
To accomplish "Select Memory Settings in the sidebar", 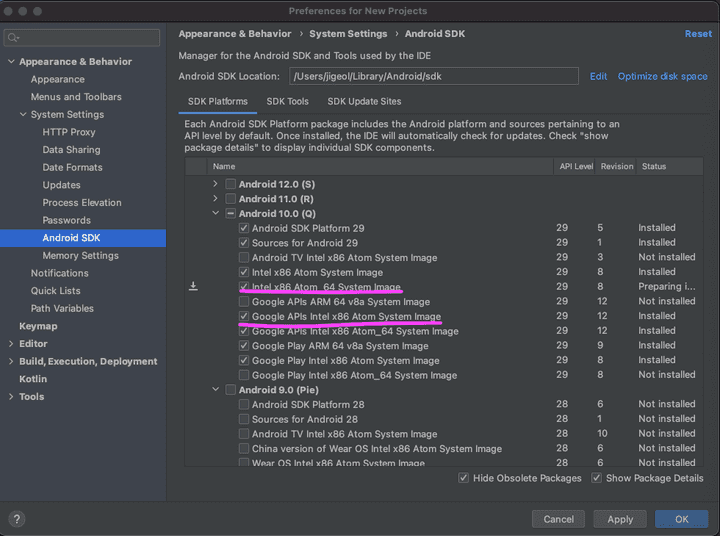I will [80, 255].
